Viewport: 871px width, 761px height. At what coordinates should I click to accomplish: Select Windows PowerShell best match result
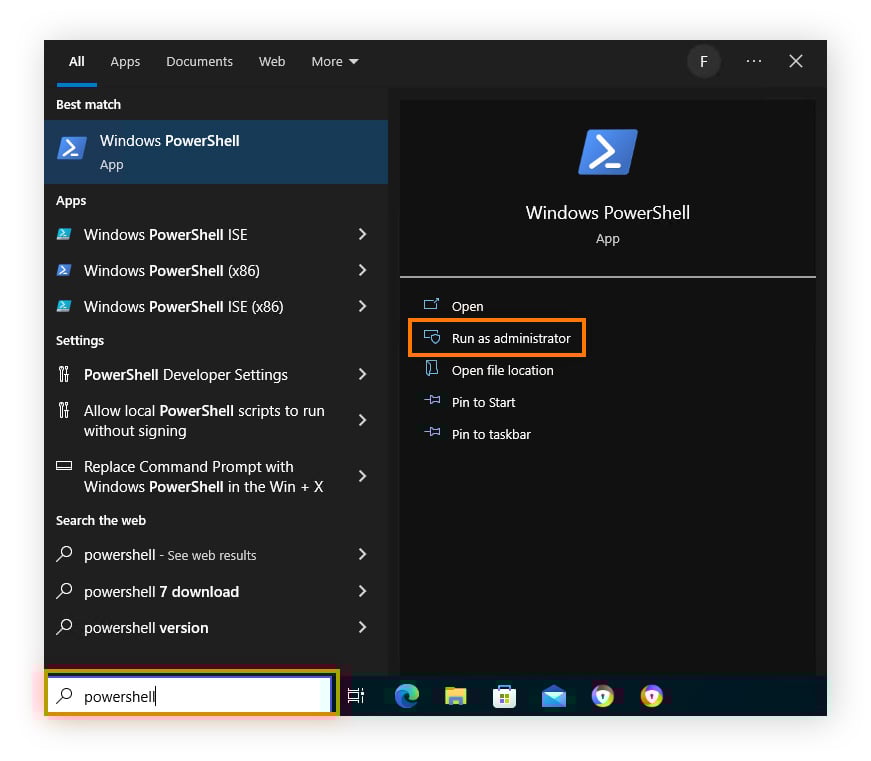[216, 152]
